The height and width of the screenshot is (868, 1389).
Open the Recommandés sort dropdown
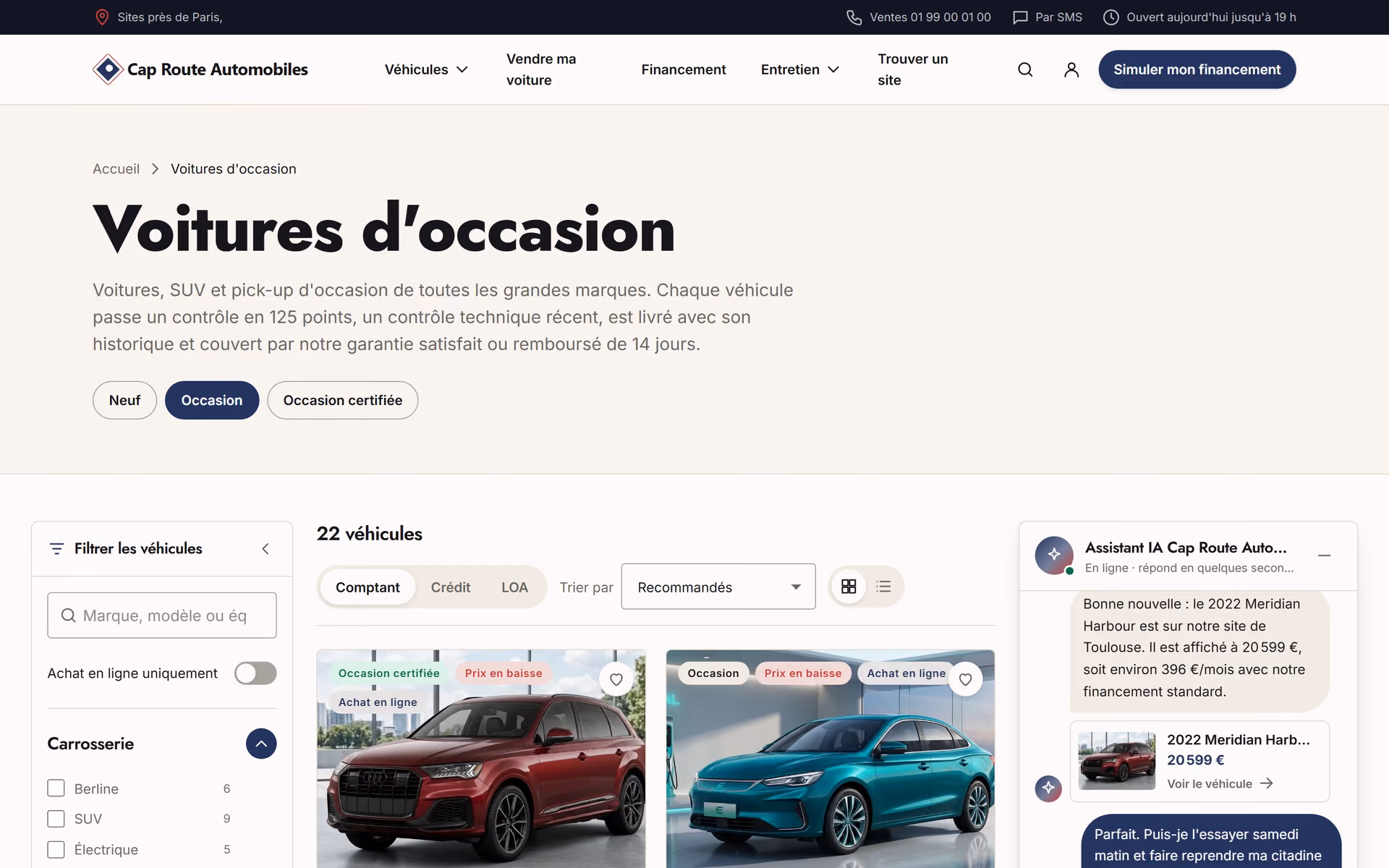coord(718,587)
